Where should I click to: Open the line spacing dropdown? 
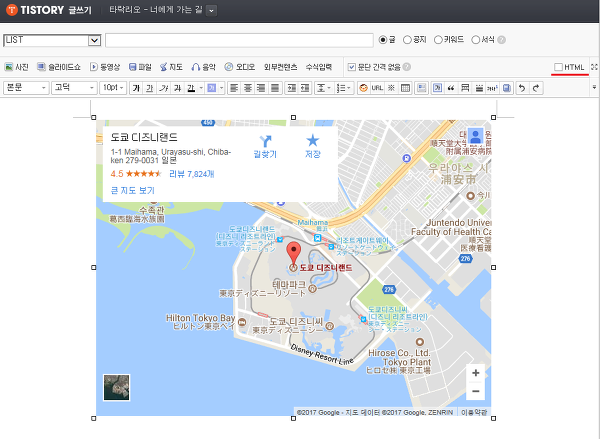tap(324, 88)
